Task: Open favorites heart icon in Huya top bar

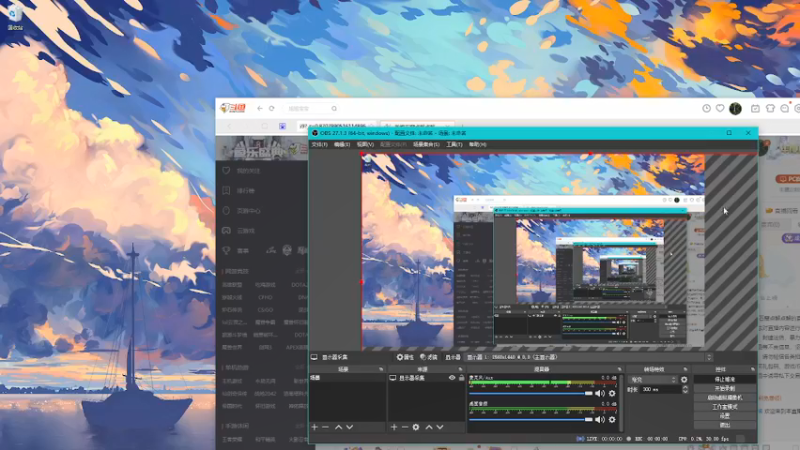Action: 720,108
